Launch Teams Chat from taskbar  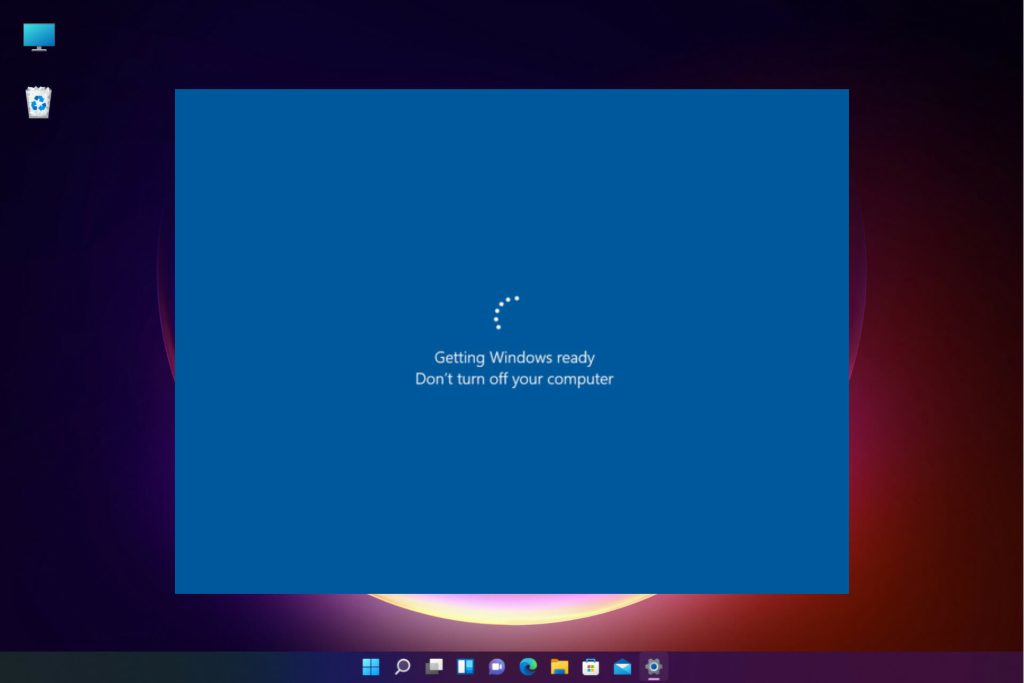pos(496,666)
